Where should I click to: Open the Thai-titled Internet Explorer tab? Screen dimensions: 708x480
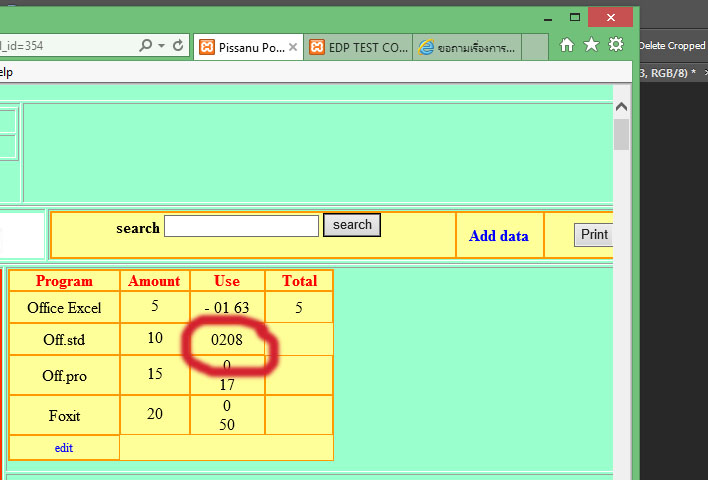point(467,47)
